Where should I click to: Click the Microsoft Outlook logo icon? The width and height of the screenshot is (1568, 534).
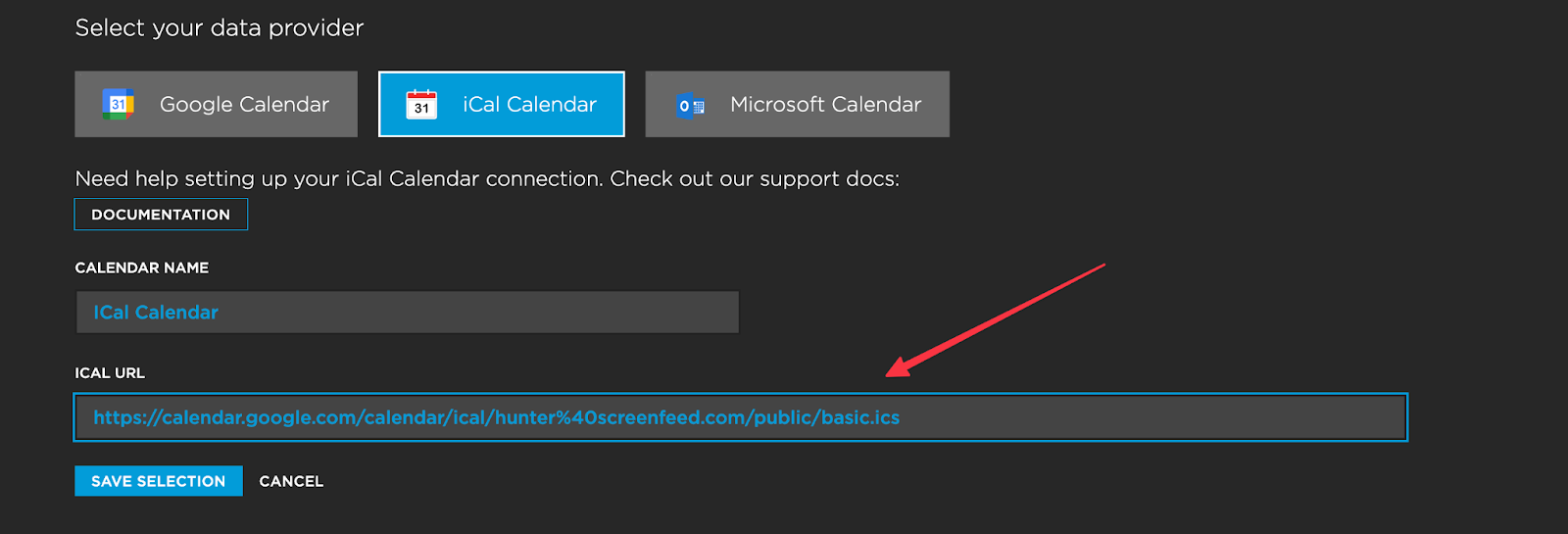691,105
